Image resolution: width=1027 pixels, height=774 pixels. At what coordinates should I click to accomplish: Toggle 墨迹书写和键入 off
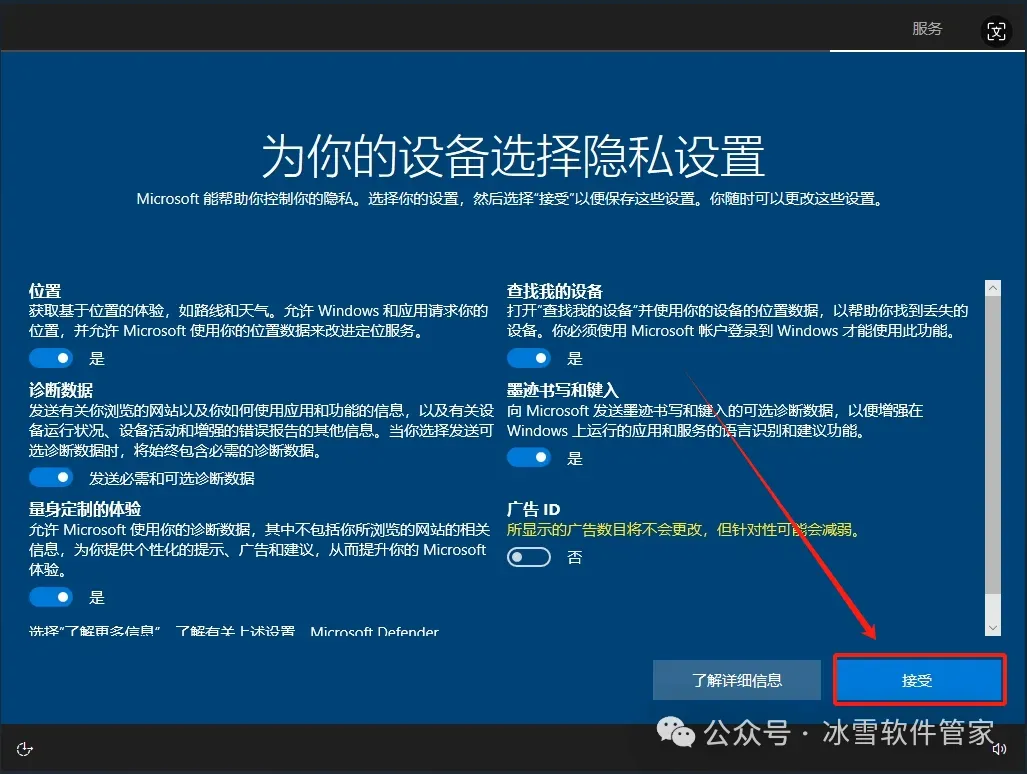[x=529, y=457]
